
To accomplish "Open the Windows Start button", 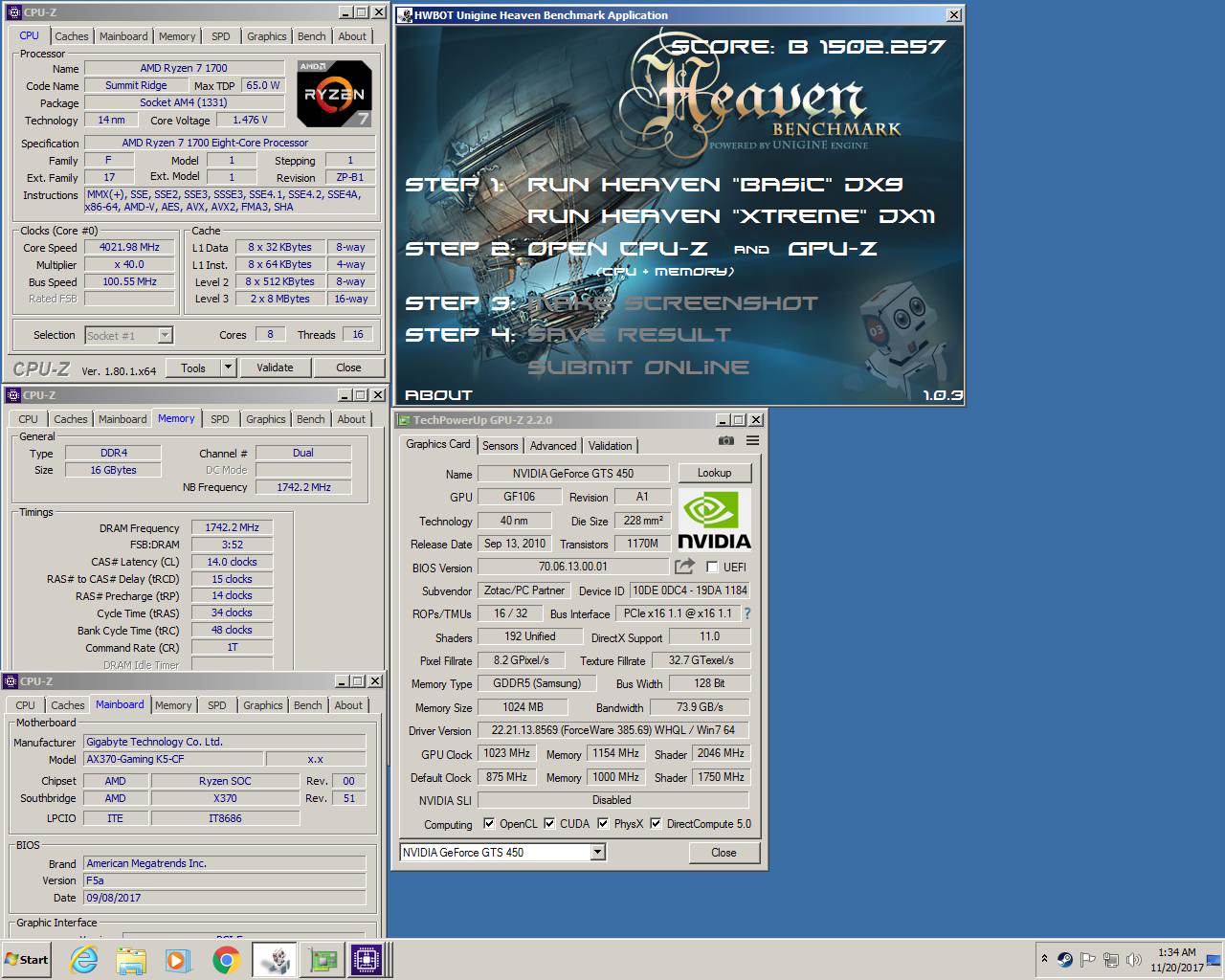I will pos(27,959).
